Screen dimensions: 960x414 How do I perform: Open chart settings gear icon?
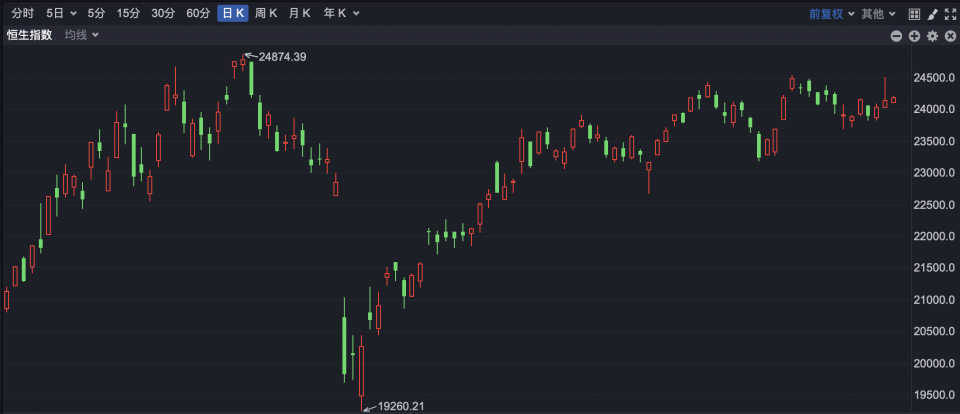[x=932, y=36]
